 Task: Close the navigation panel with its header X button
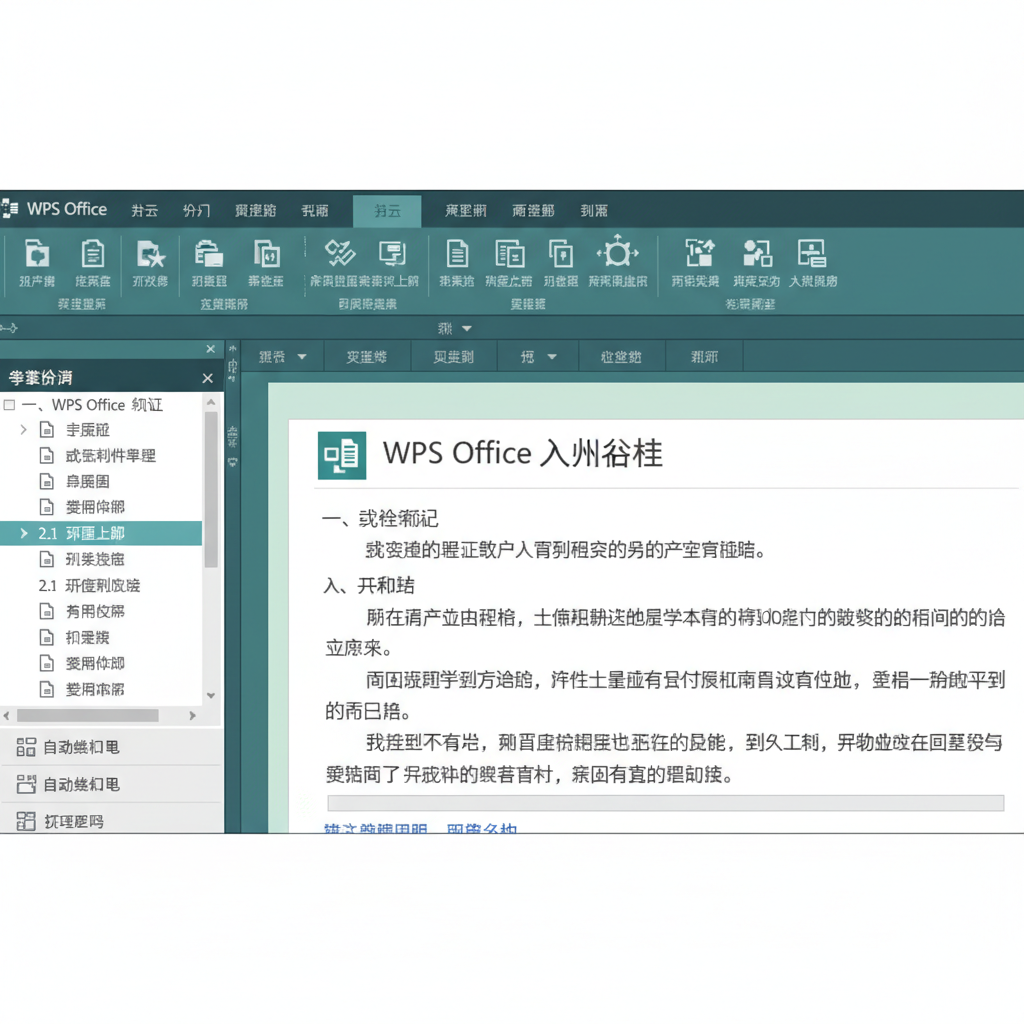click(208, 378)
